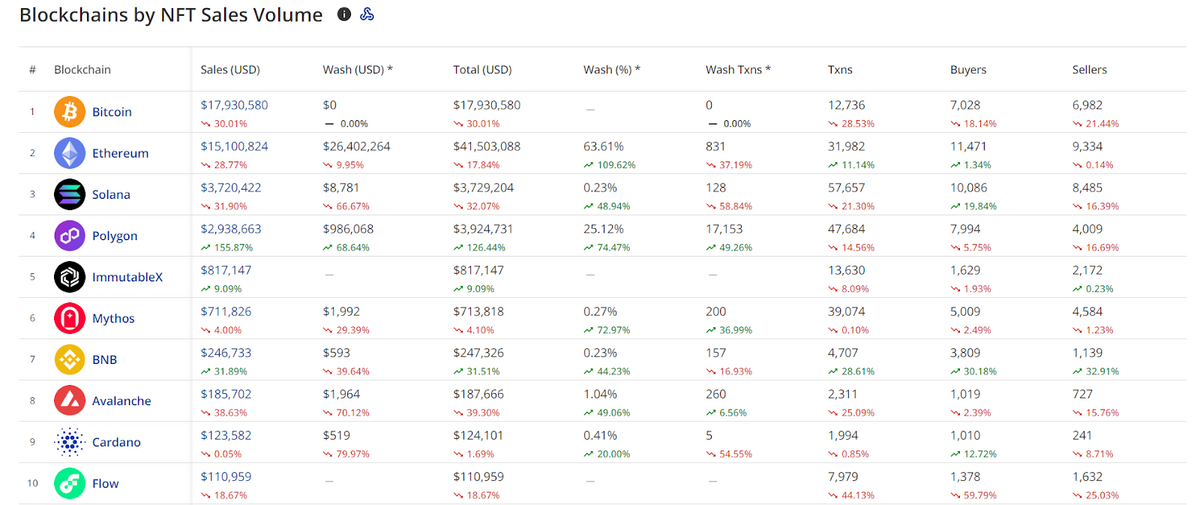Click Bitcoin sales value $17,930,580
This screenshot has width=1200, height=505.
coord(234,105)
